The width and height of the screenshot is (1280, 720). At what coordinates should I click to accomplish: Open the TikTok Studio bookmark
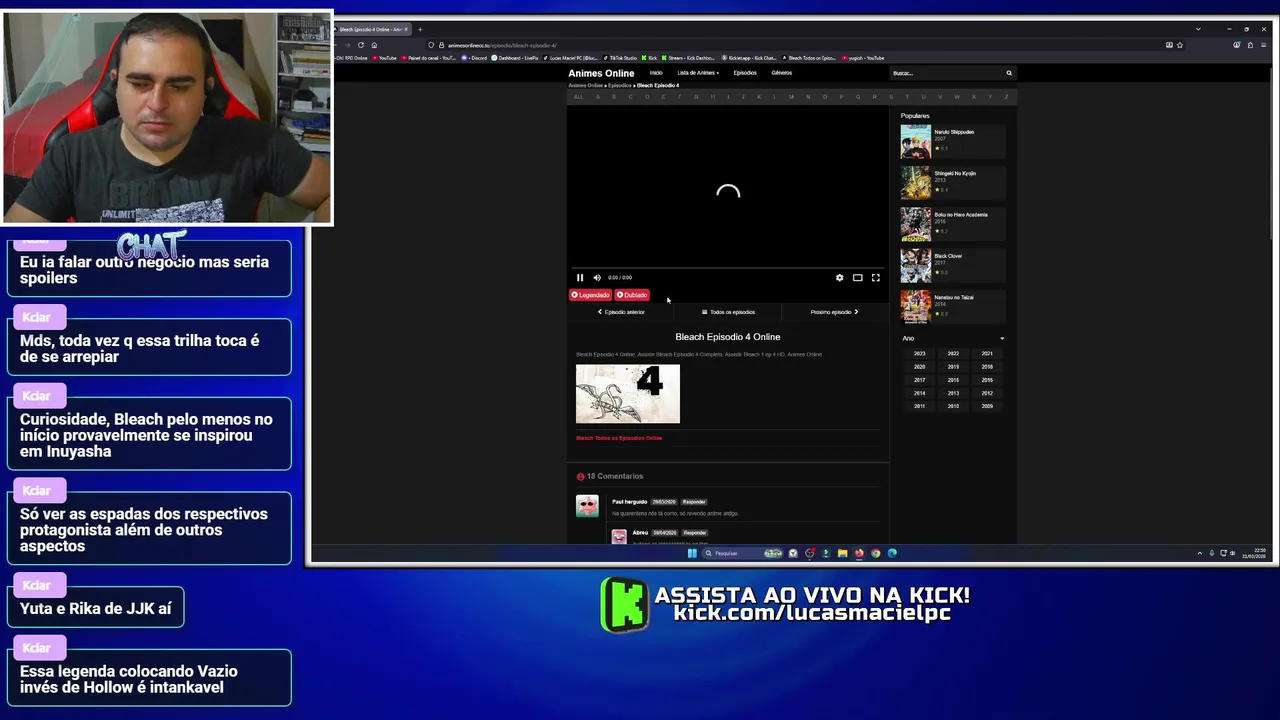tap(620, 58)
